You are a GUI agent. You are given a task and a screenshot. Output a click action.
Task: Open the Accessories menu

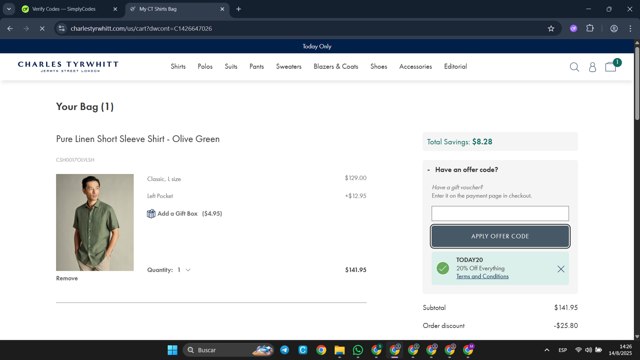416,67
